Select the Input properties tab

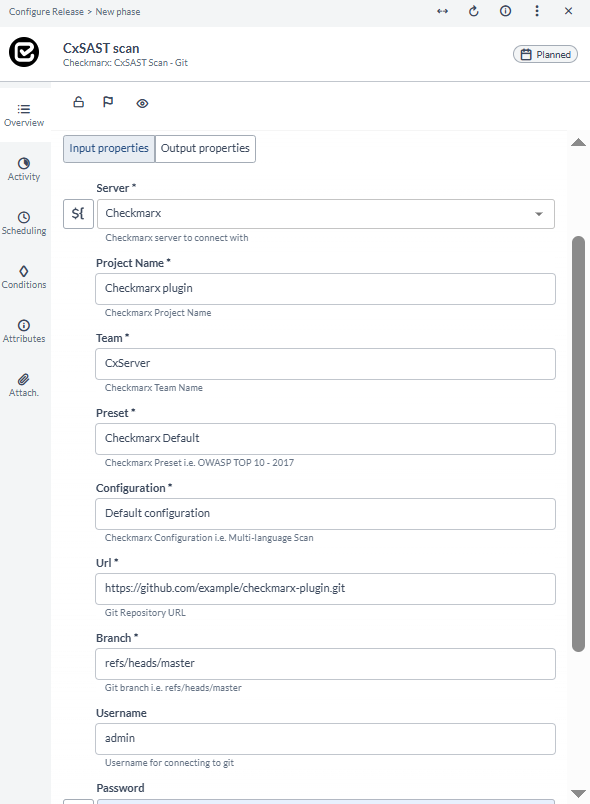109,149
